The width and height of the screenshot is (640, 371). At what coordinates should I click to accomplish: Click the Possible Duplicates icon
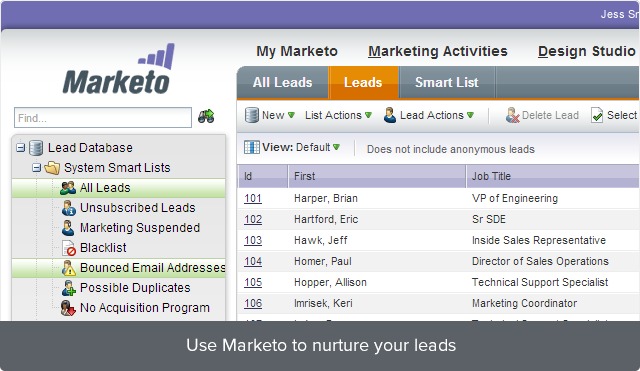[x=69, y=288]
